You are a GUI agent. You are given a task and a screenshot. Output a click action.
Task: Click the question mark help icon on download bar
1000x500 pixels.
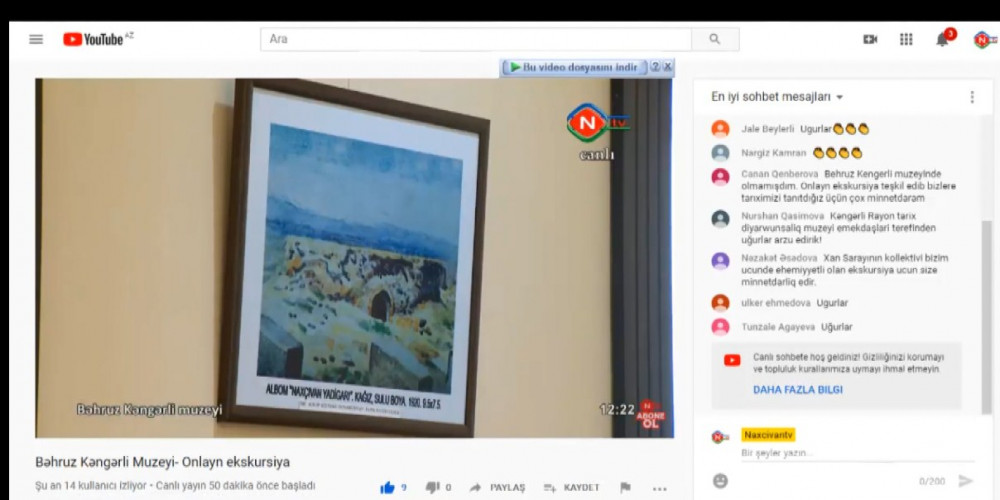pyautogui.click(x=654, y=67)
